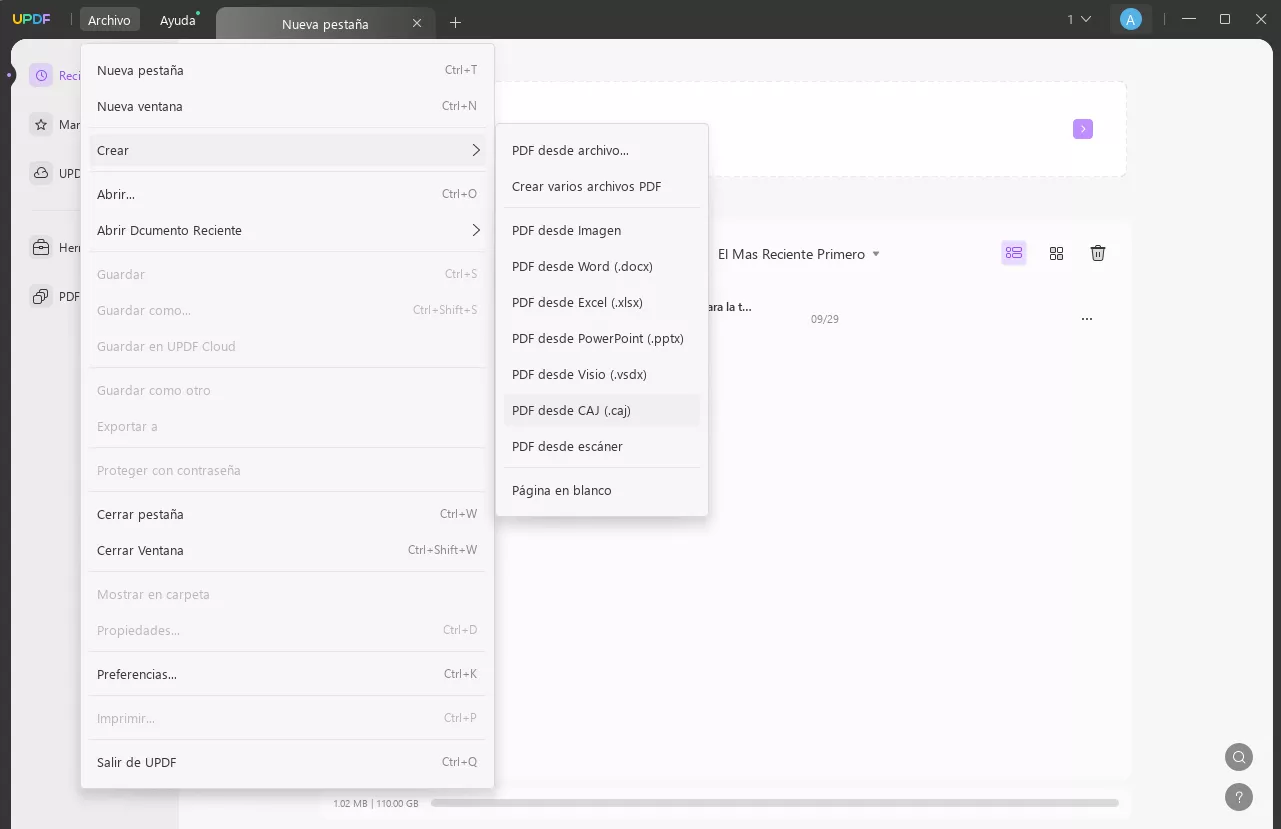This screenshot has width=1281, height=829.
Task: Choose Nueva ventana menu entry
Action: click(x=288, y=106)
